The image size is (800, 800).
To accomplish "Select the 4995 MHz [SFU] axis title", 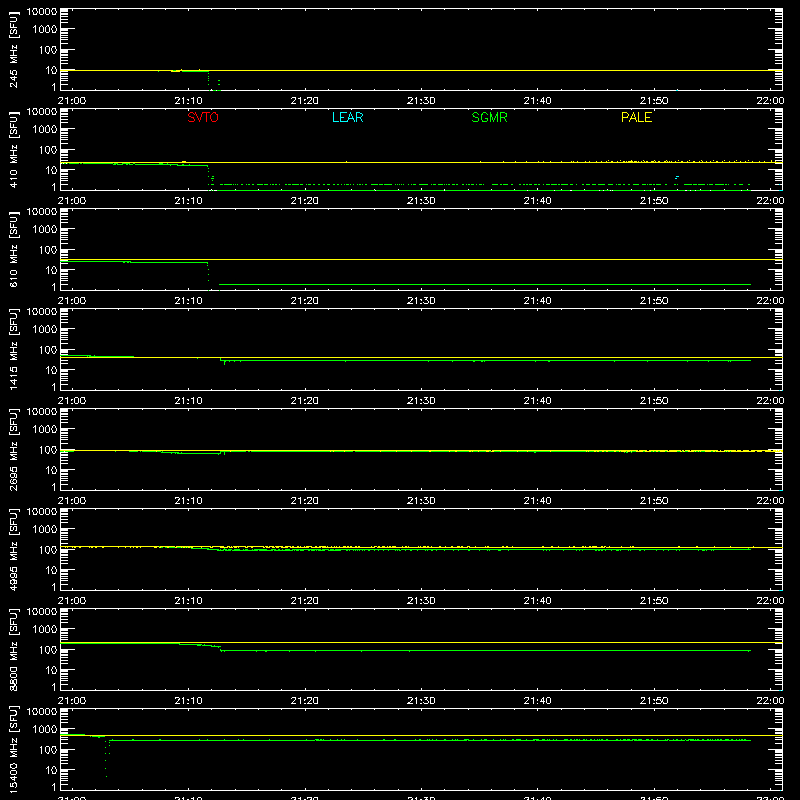I will (x=13, y=549).
